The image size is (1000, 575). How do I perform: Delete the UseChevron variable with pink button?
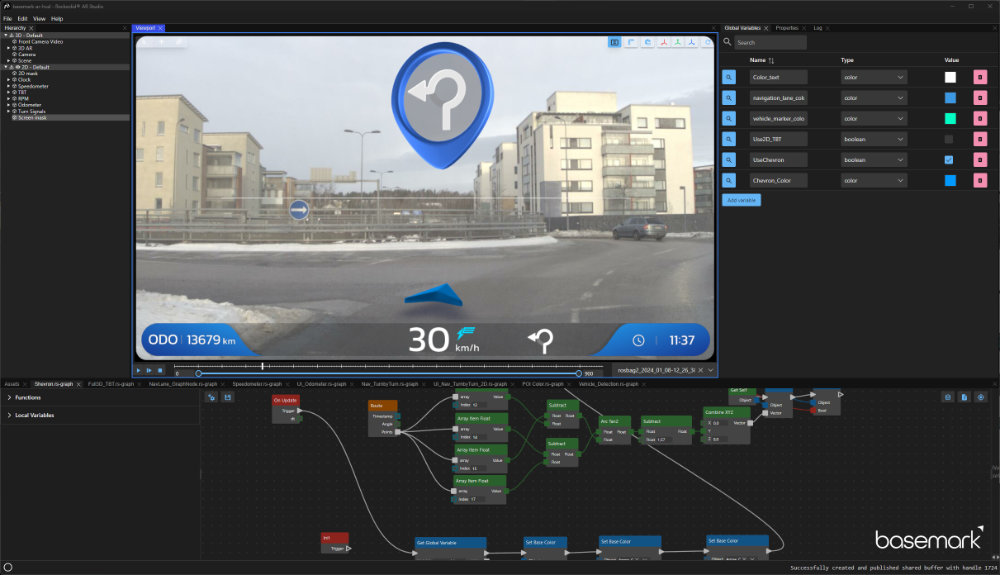(x=980, y=159)
